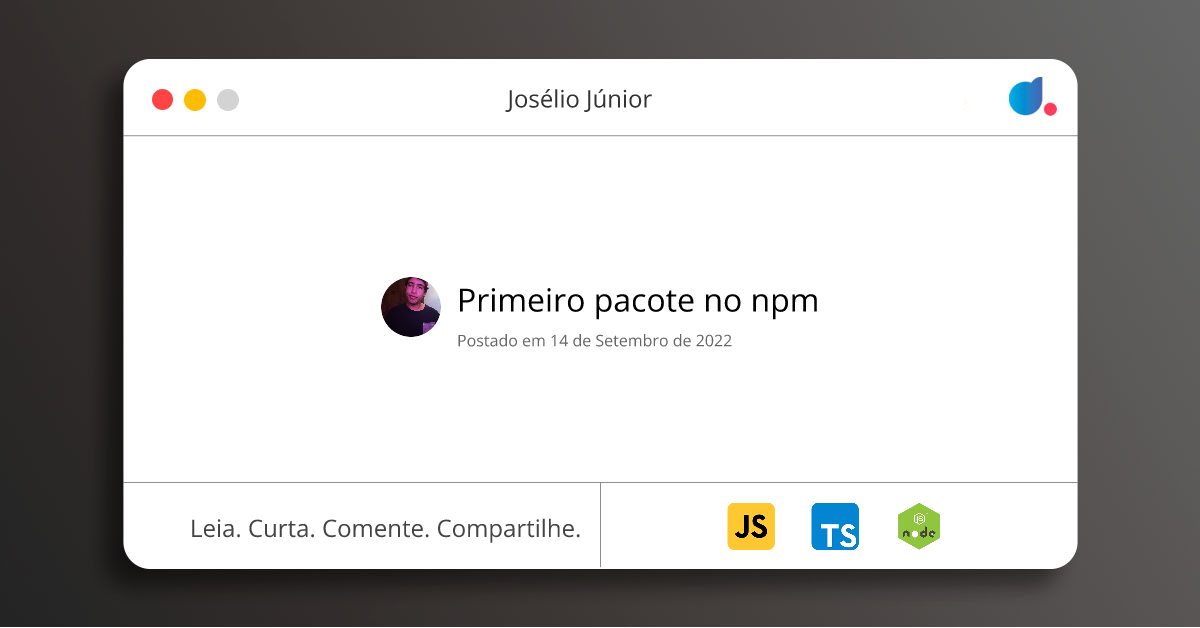The width and height of the screenshot is (1200, 628).
Task: Select the Postado em 14 de Setembro date text
Action: click(594, 340)
